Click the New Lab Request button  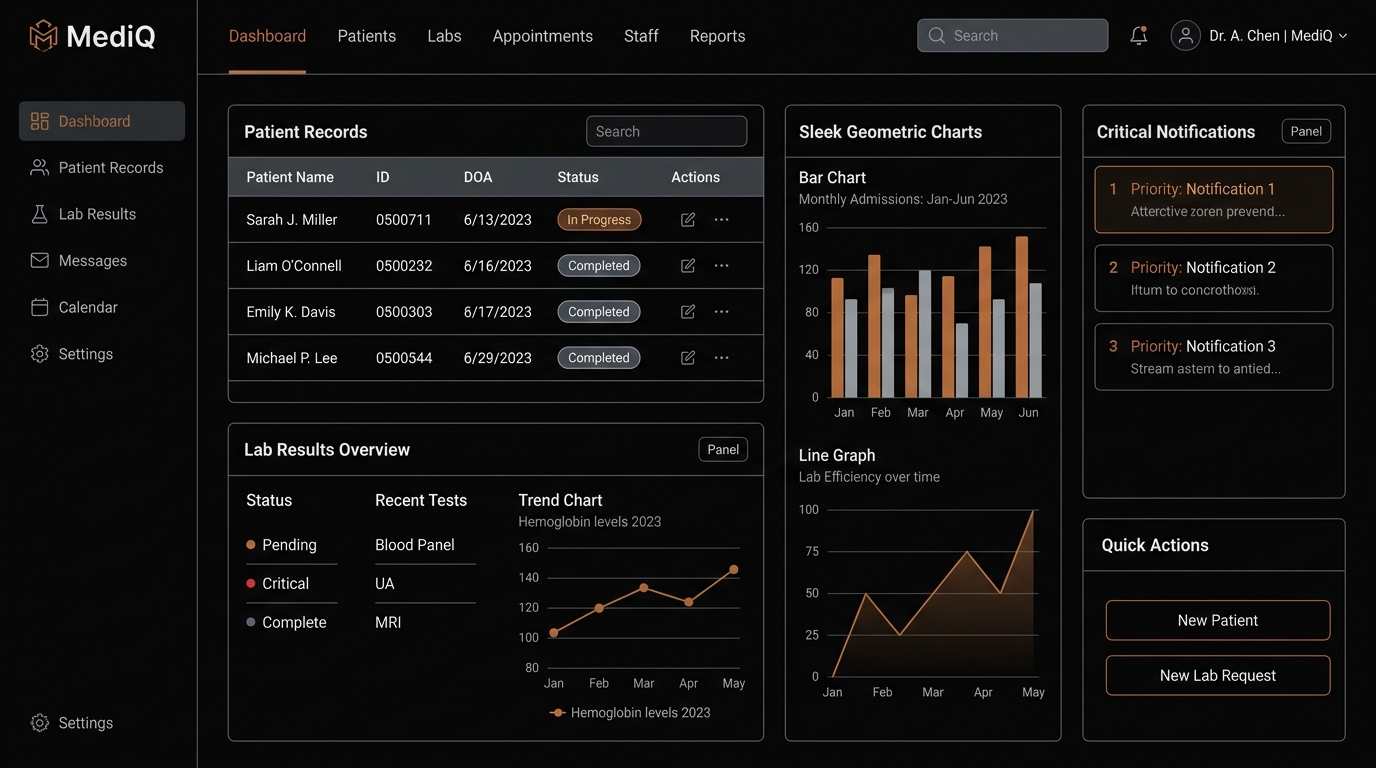coord(1218,676)
